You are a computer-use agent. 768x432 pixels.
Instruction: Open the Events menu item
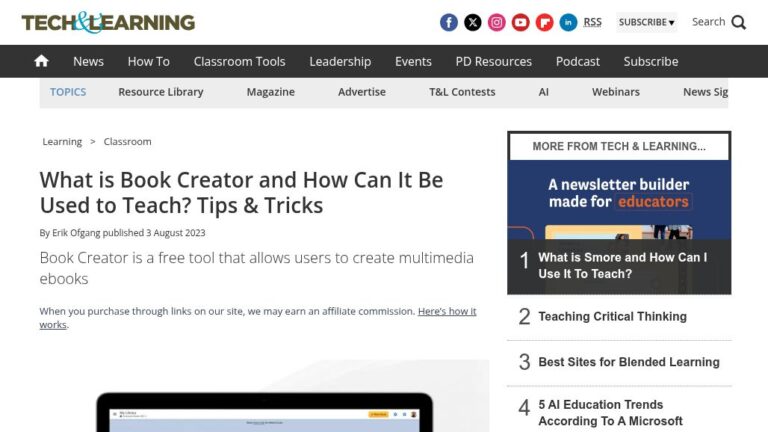(413, 61)
